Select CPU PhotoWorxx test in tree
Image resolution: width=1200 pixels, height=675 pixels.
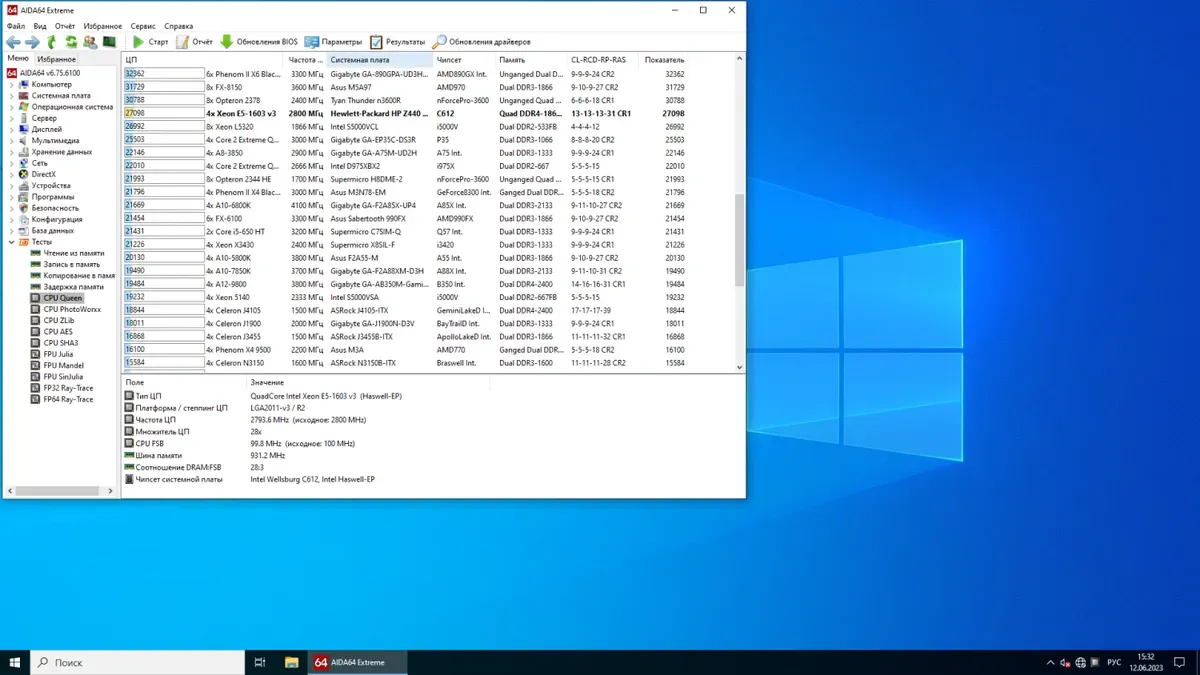click(72, 309)
